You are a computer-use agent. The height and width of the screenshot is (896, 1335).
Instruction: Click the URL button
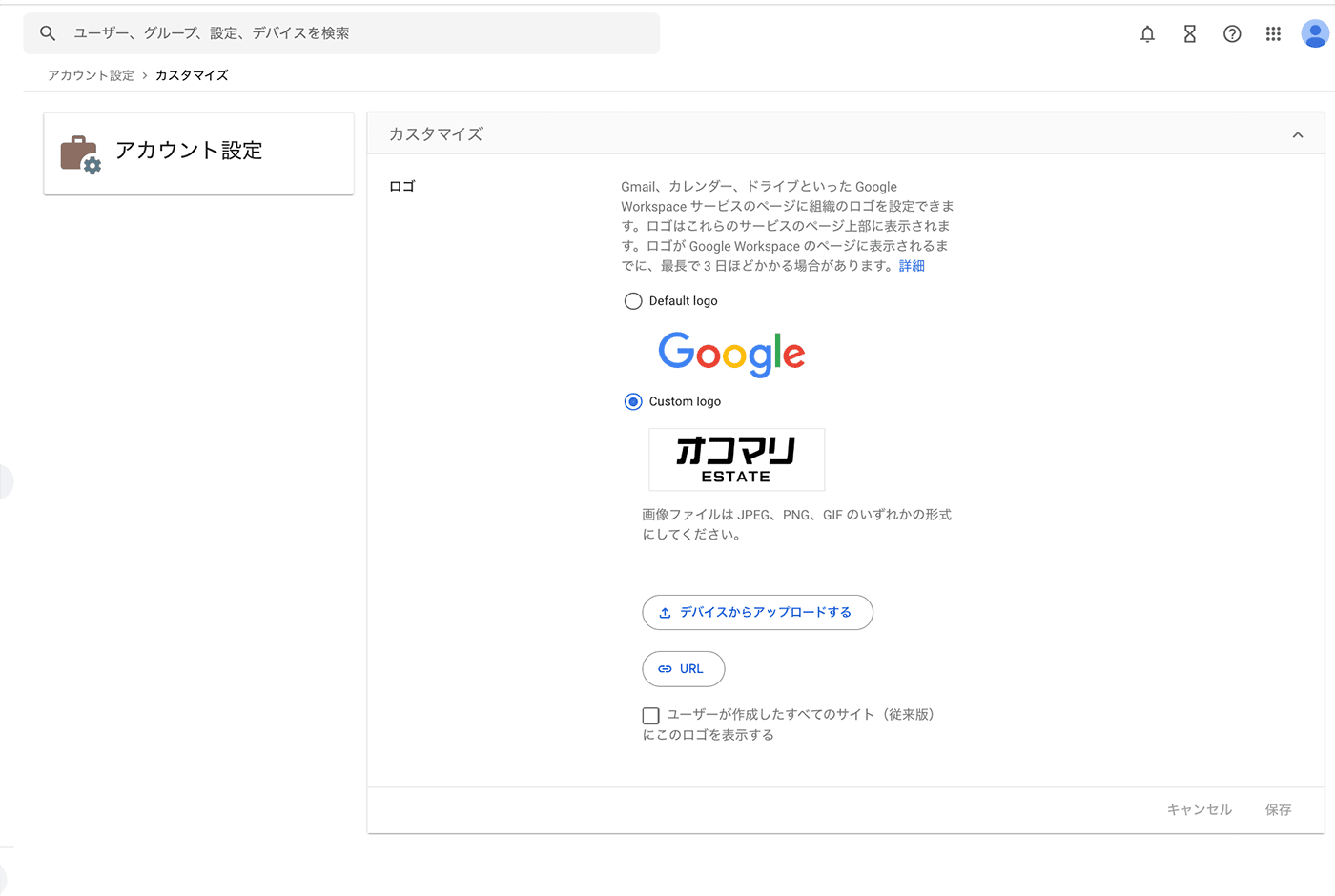tap(683, 669)
